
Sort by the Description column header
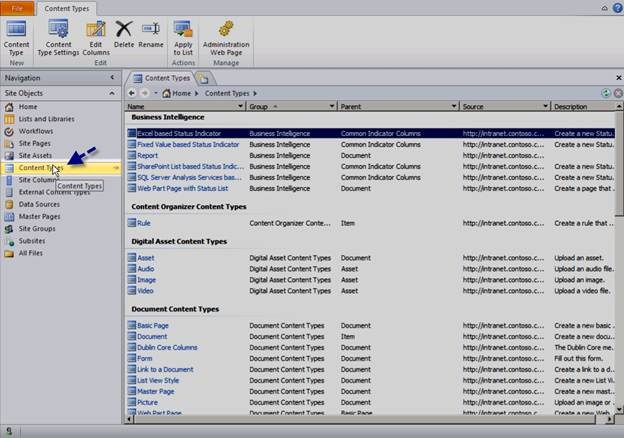[571, 107]
